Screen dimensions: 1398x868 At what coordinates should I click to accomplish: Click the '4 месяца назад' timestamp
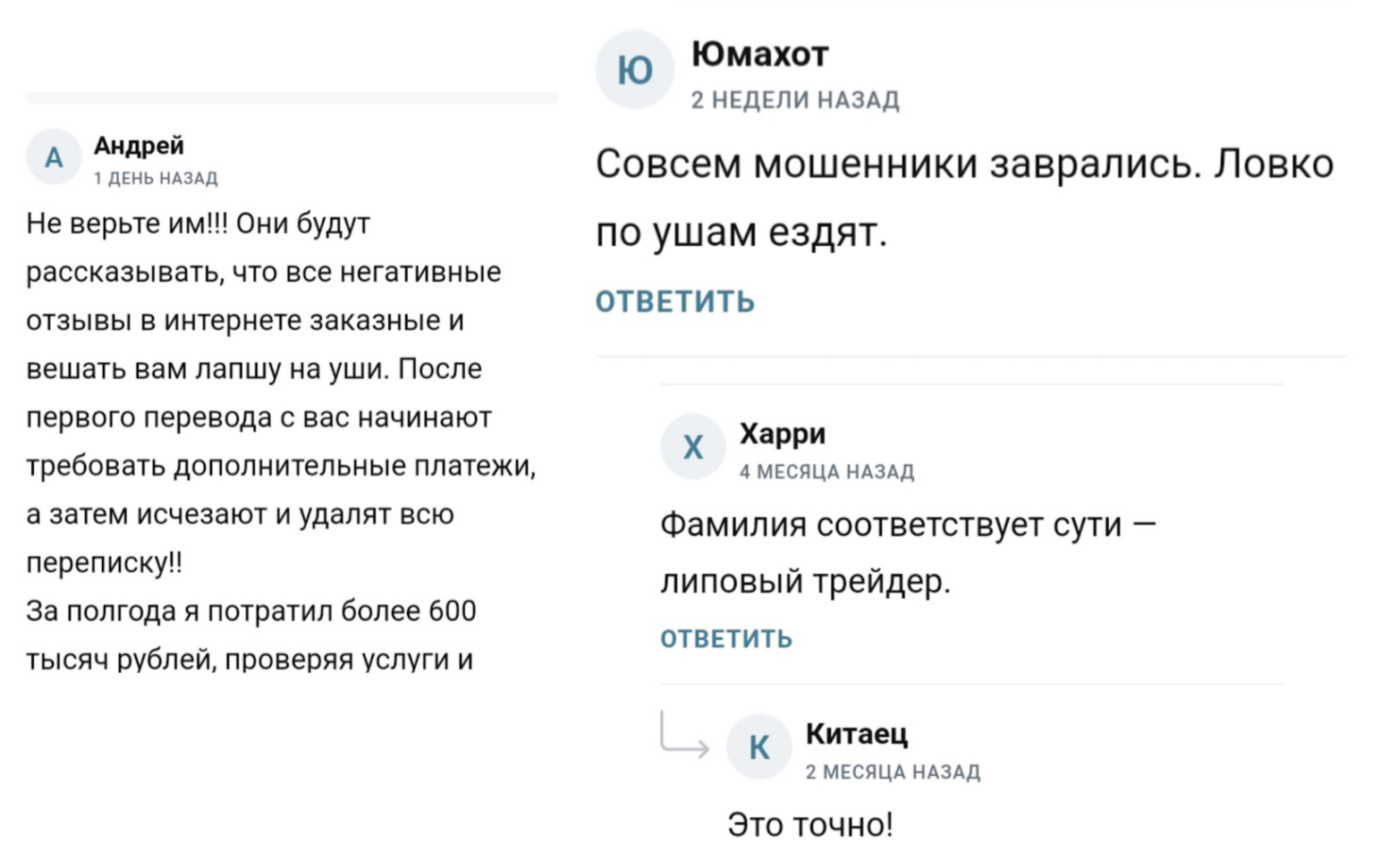[x=826, y=471]
